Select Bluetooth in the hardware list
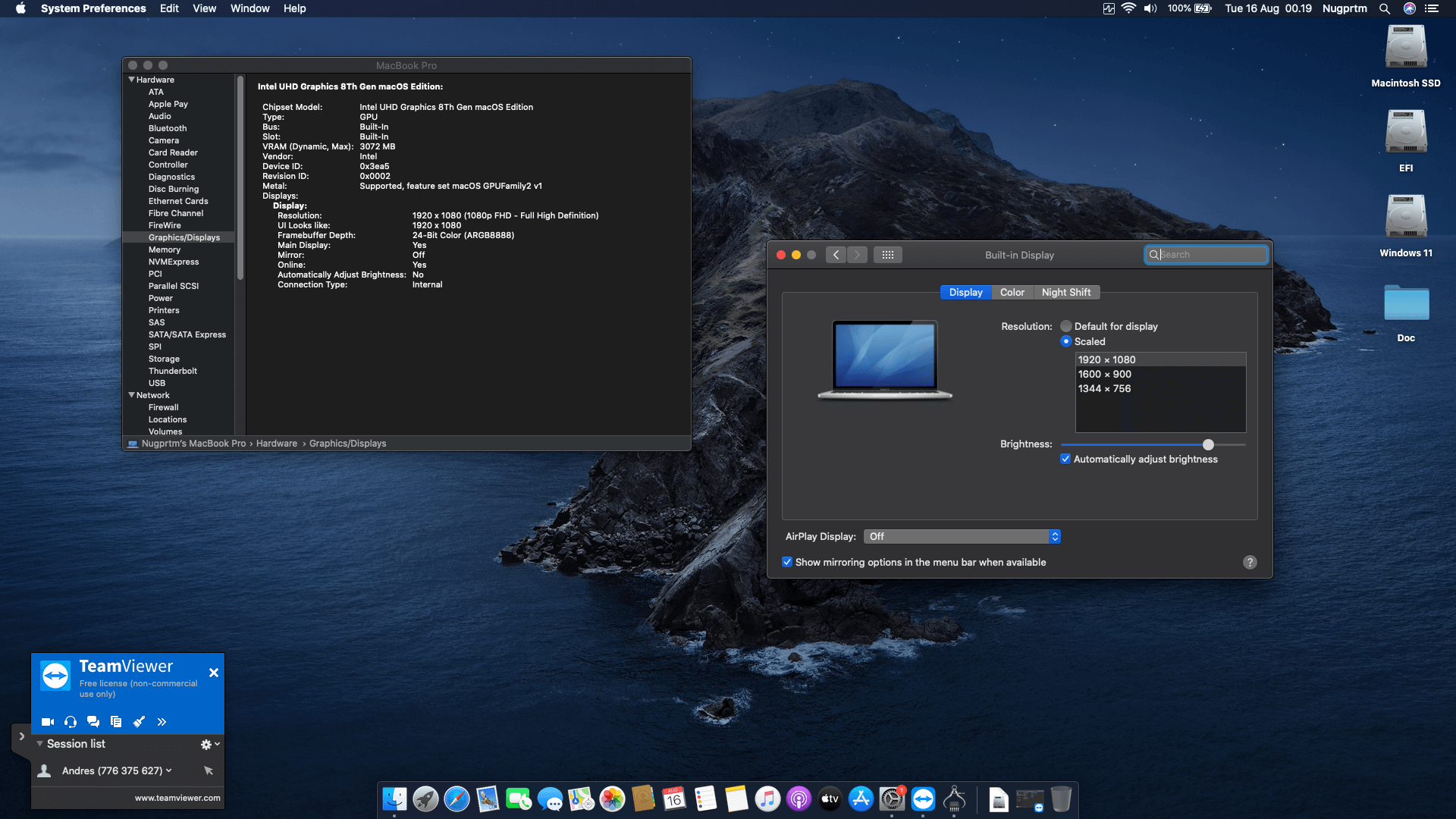 point(168,128)
